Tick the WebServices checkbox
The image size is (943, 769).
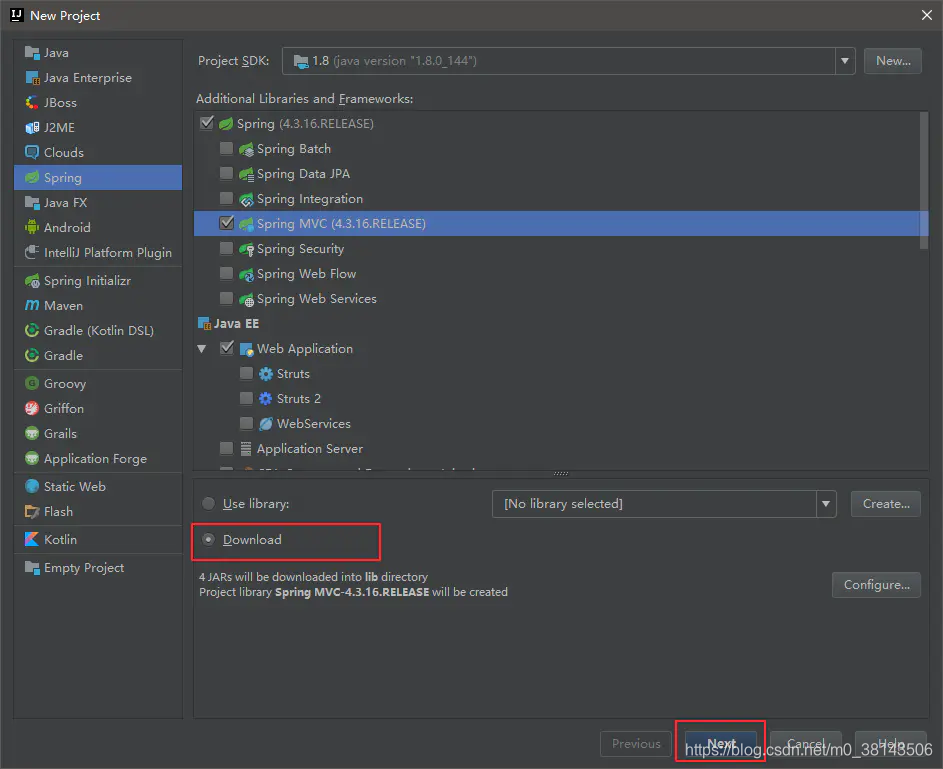[246, 423]
